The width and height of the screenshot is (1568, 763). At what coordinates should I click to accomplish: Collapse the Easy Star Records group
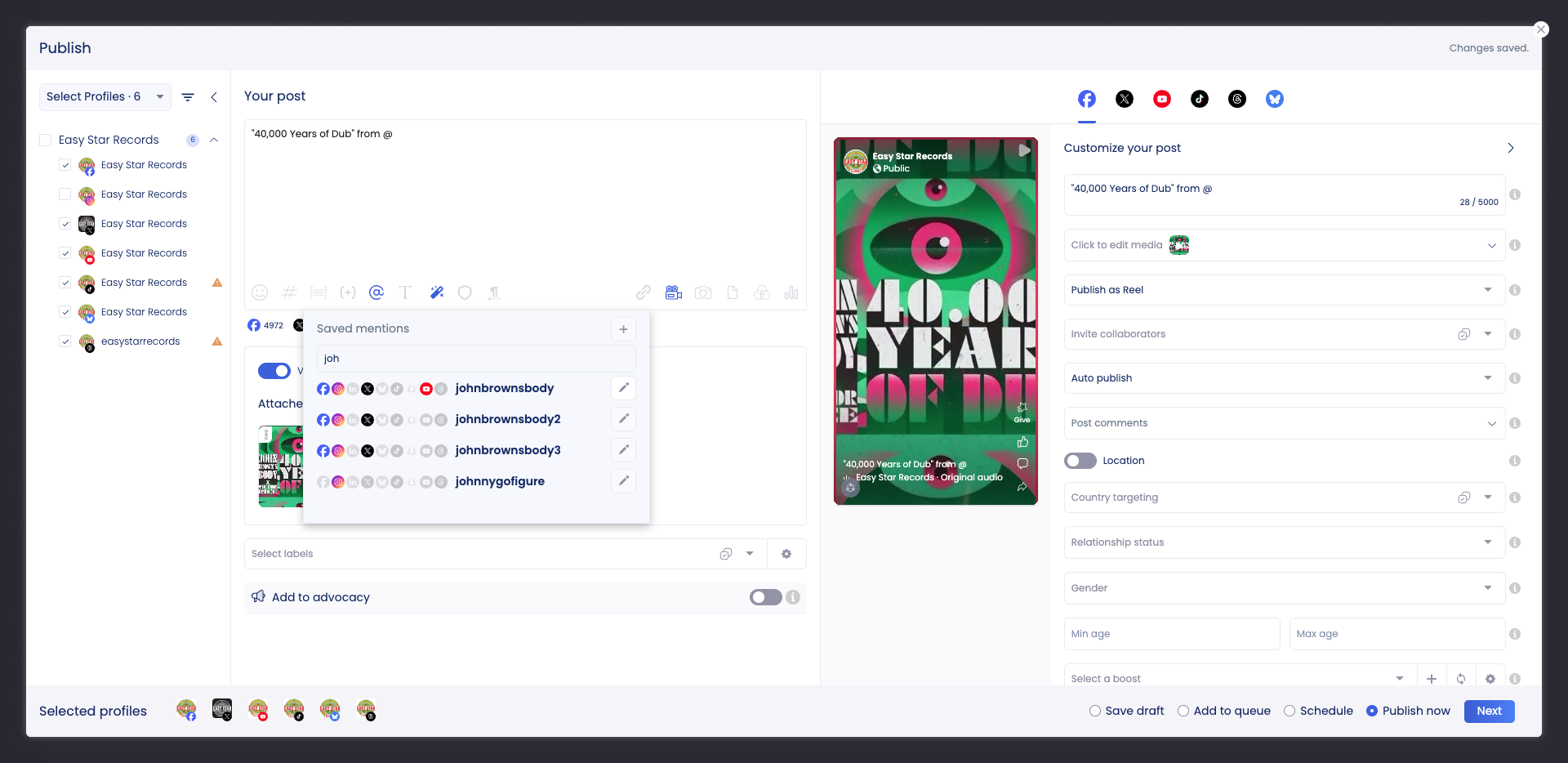coord(214,141)
